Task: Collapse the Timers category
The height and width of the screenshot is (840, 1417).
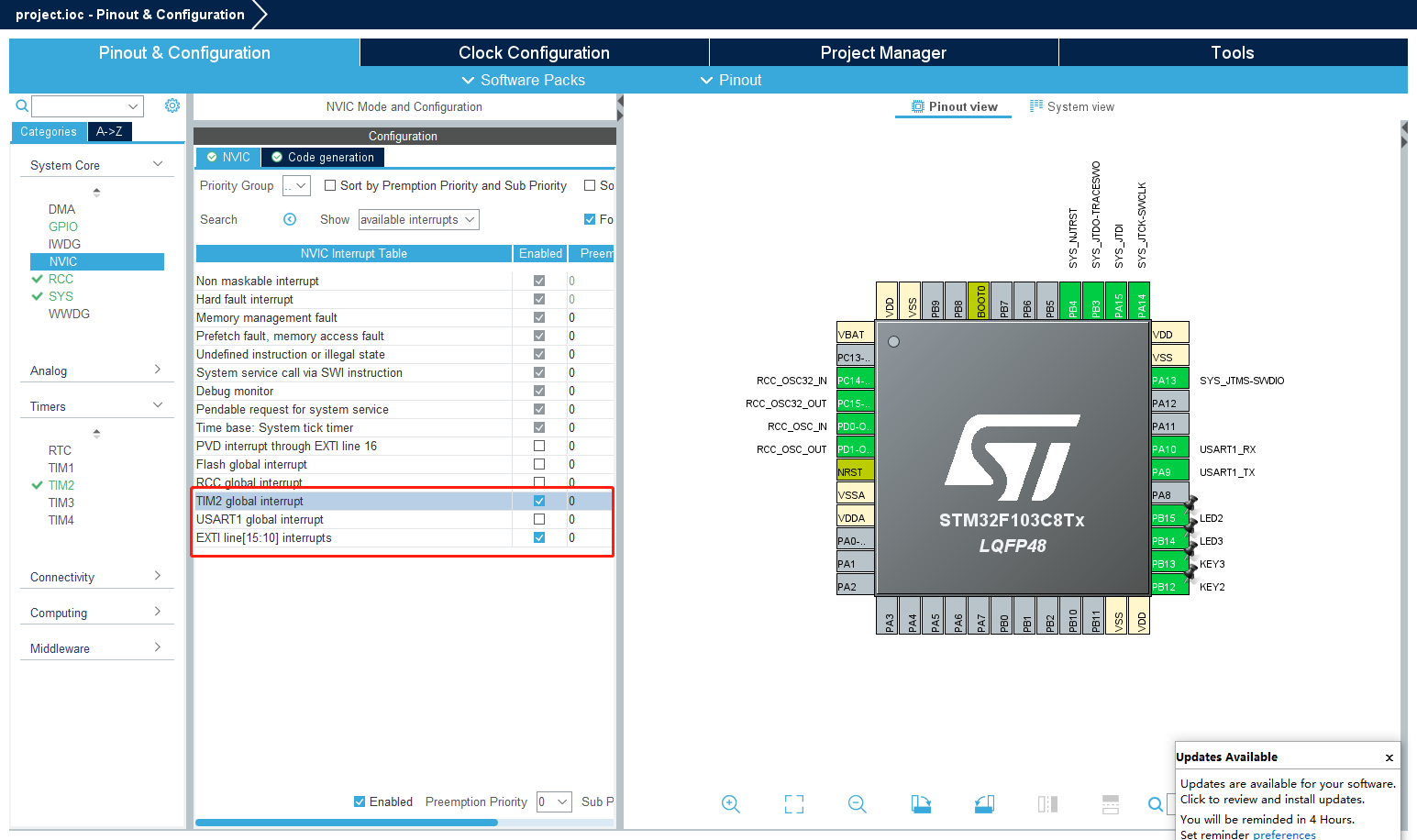Action: (x=158, y=405)
